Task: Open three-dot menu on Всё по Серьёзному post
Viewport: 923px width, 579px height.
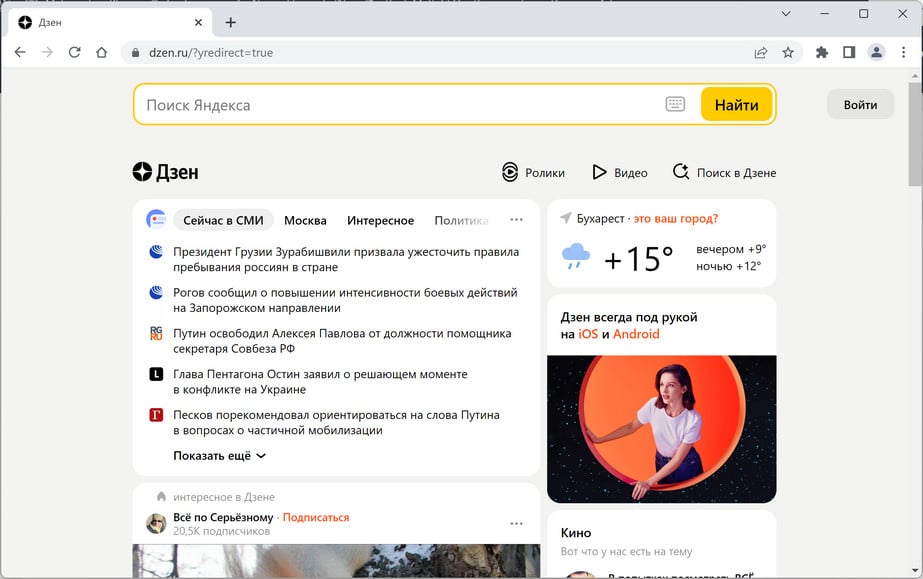Action: point(516,523)
